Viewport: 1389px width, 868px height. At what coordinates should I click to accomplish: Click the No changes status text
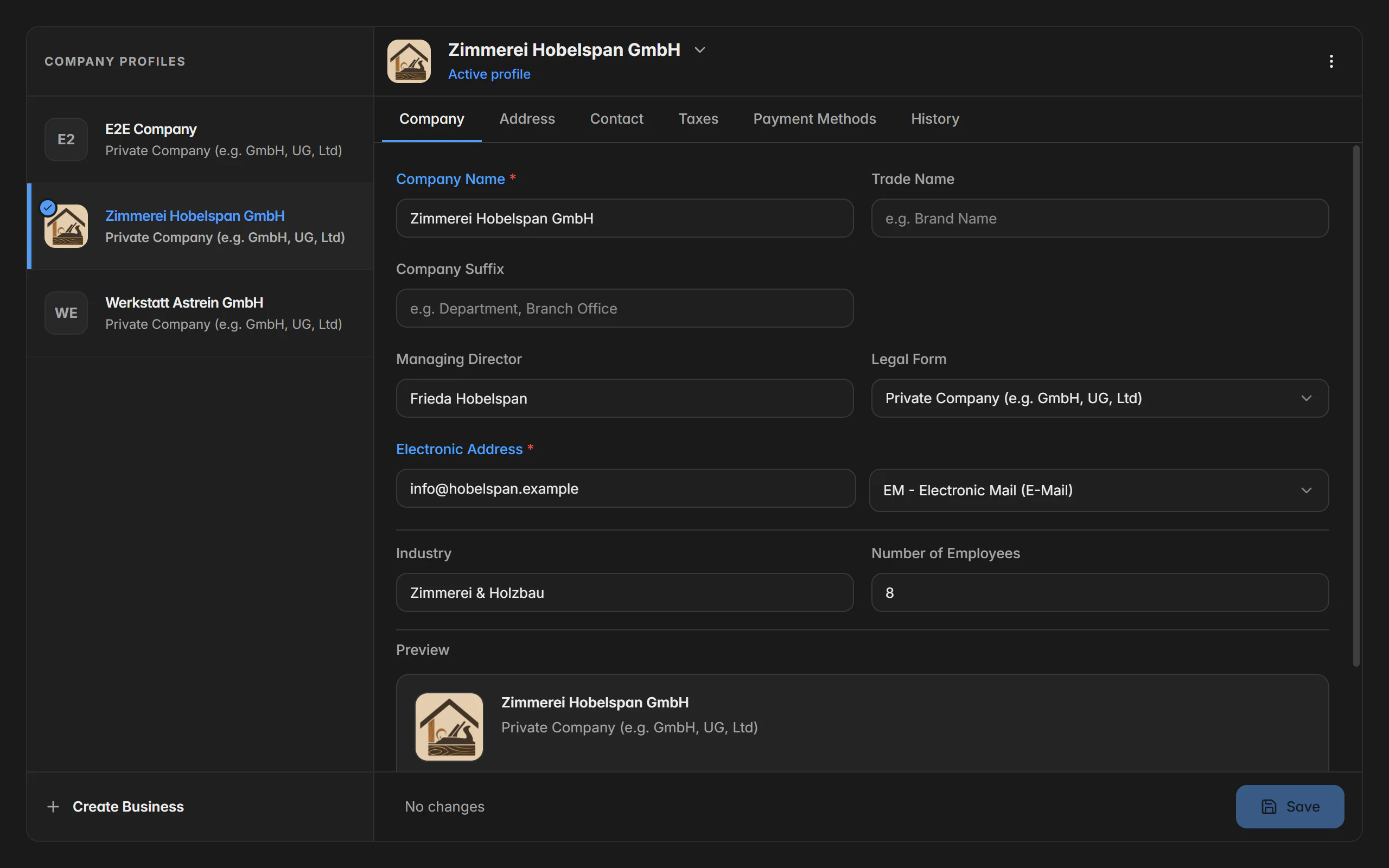click(x=444, y=807)
